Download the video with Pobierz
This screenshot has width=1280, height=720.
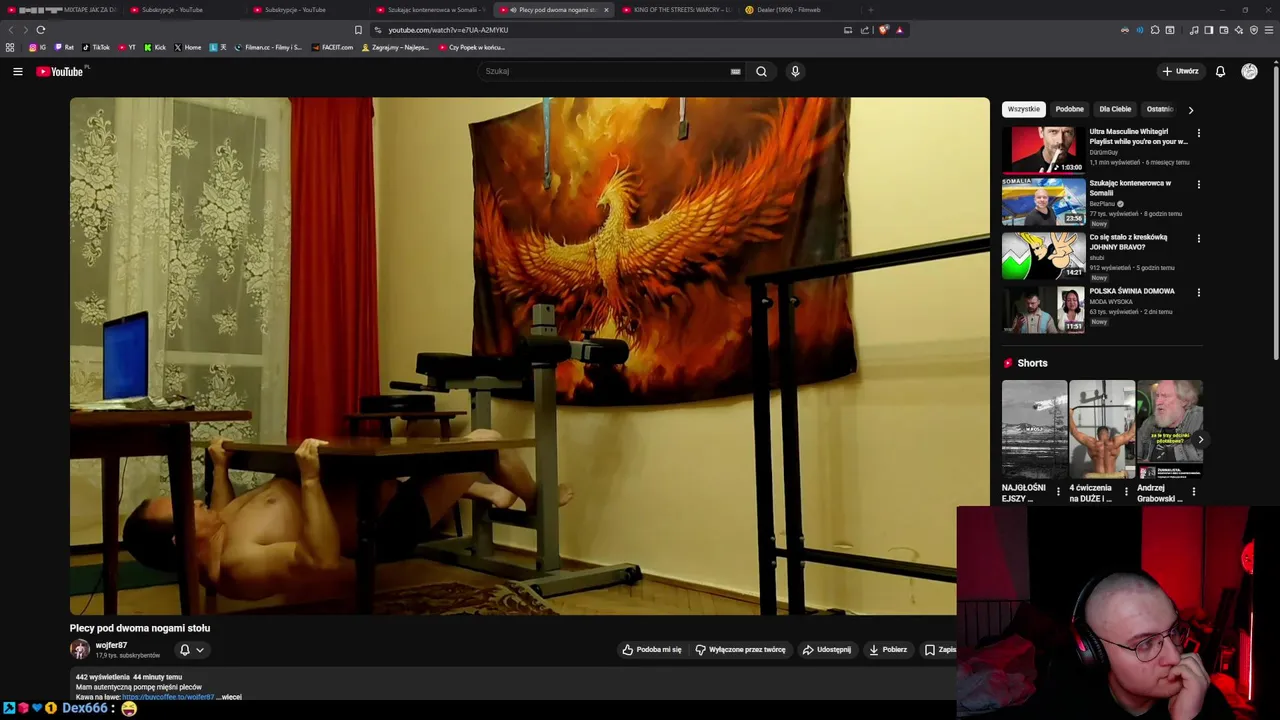click(x=888, y=650)
